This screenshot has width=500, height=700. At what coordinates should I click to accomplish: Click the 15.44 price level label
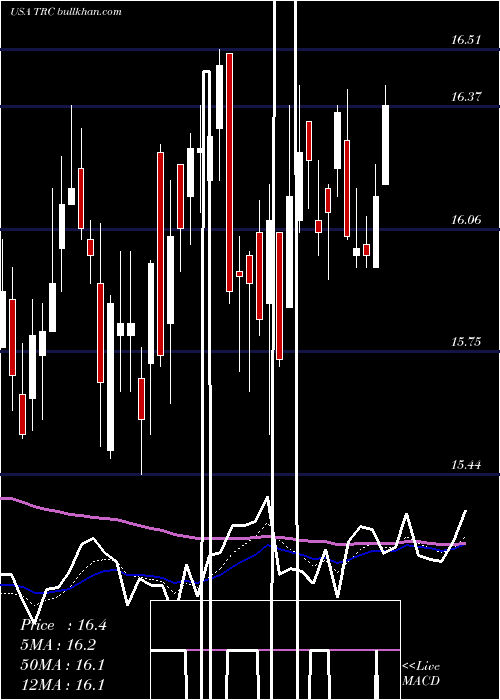tap(466, 465)
